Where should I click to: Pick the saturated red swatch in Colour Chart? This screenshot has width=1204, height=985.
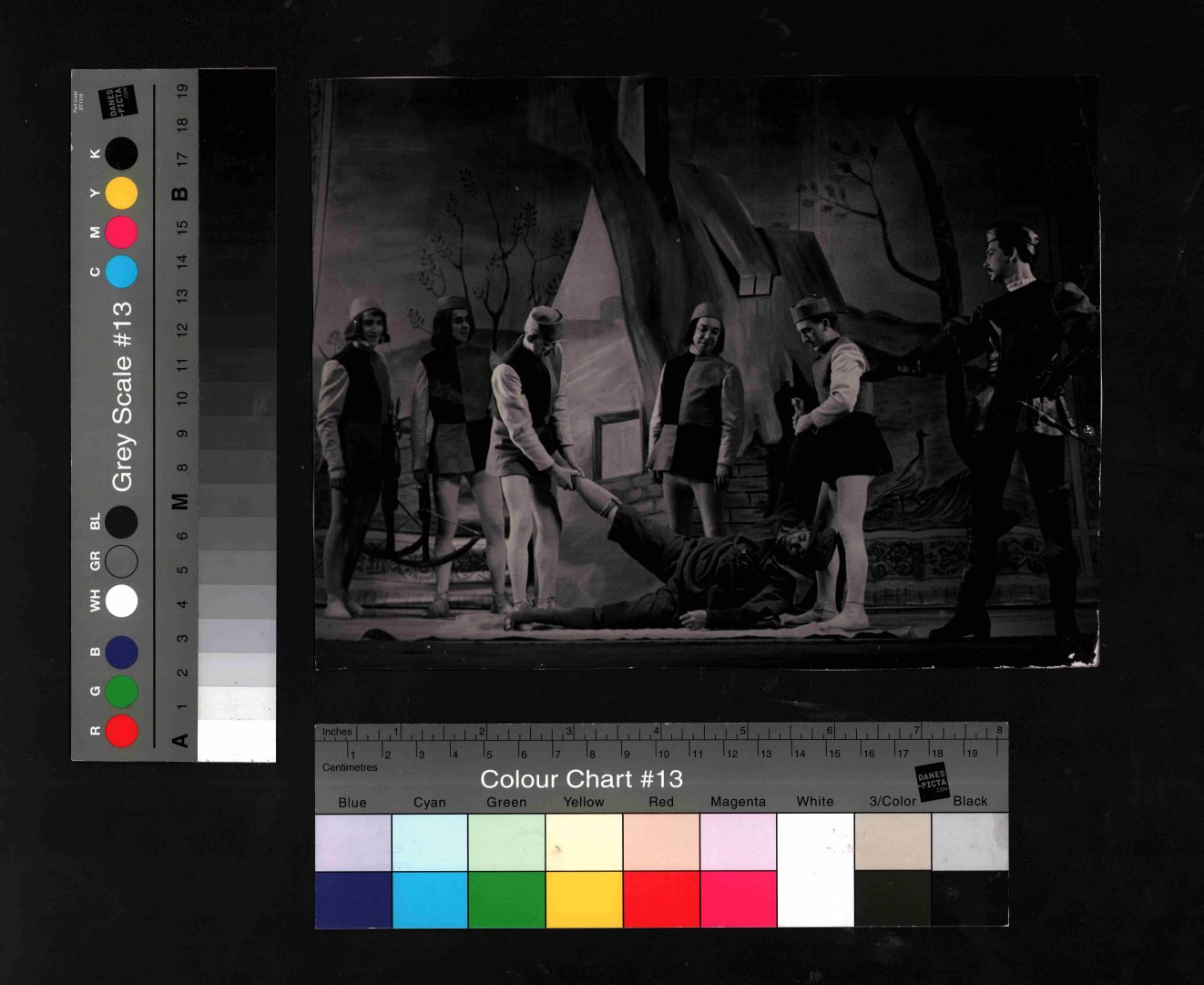(x=661, y=899)
